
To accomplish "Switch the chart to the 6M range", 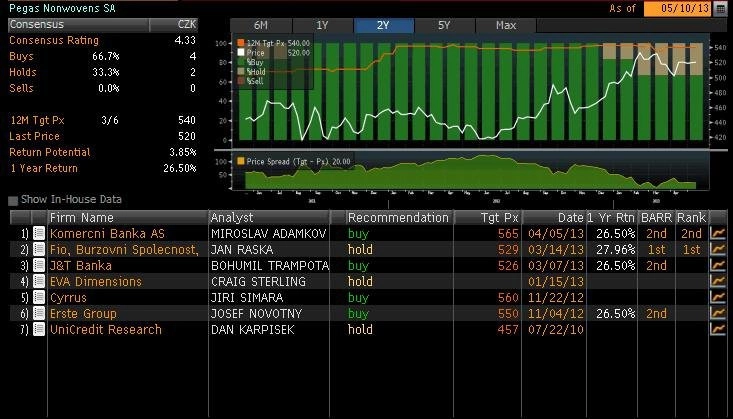I will [260, 24].
